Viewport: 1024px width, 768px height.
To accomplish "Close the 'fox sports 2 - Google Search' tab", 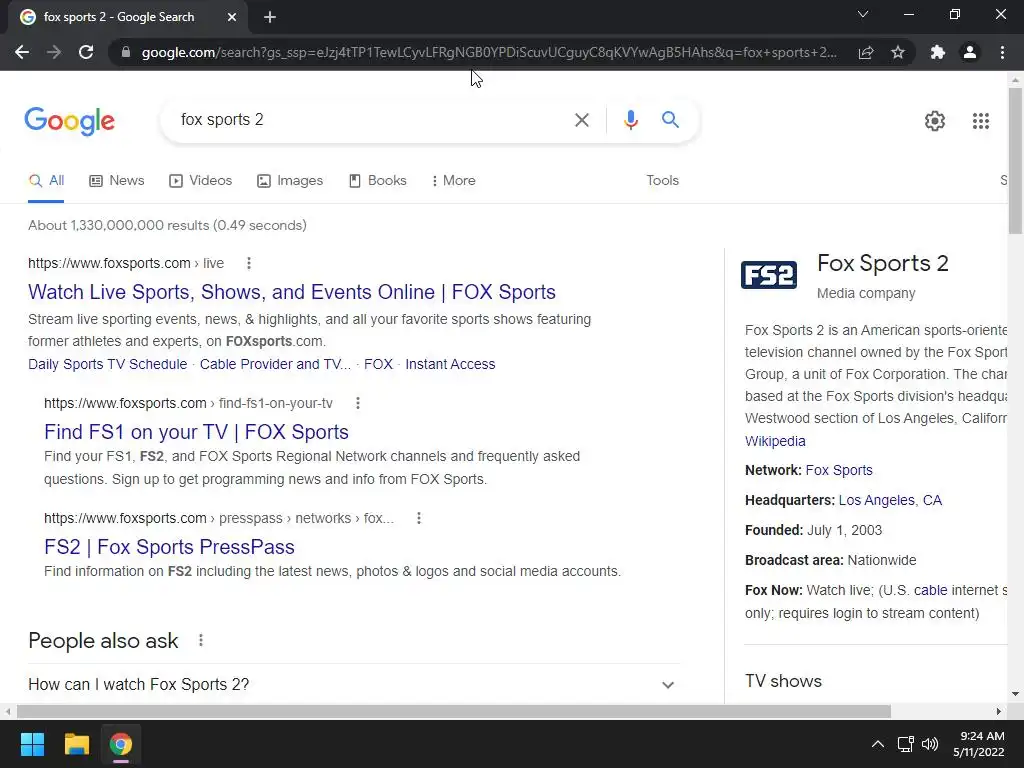I will point(232,17).
